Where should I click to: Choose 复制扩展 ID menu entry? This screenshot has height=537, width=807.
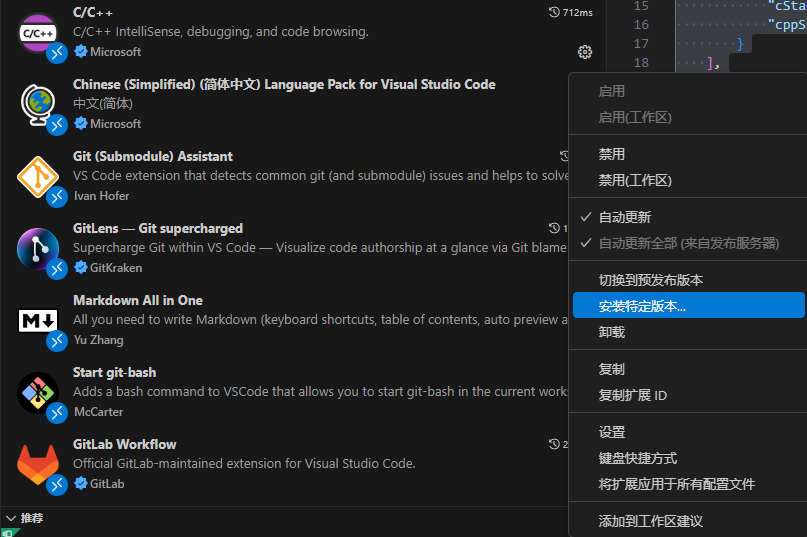coord(688,395)
